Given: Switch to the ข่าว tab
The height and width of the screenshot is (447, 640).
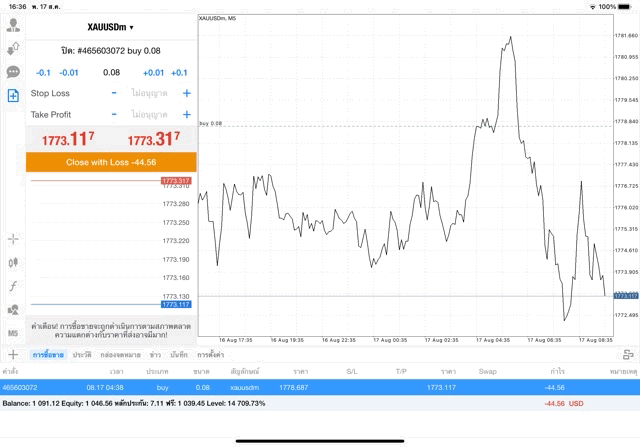Looking at the screenshot, I should coord(156,355).
